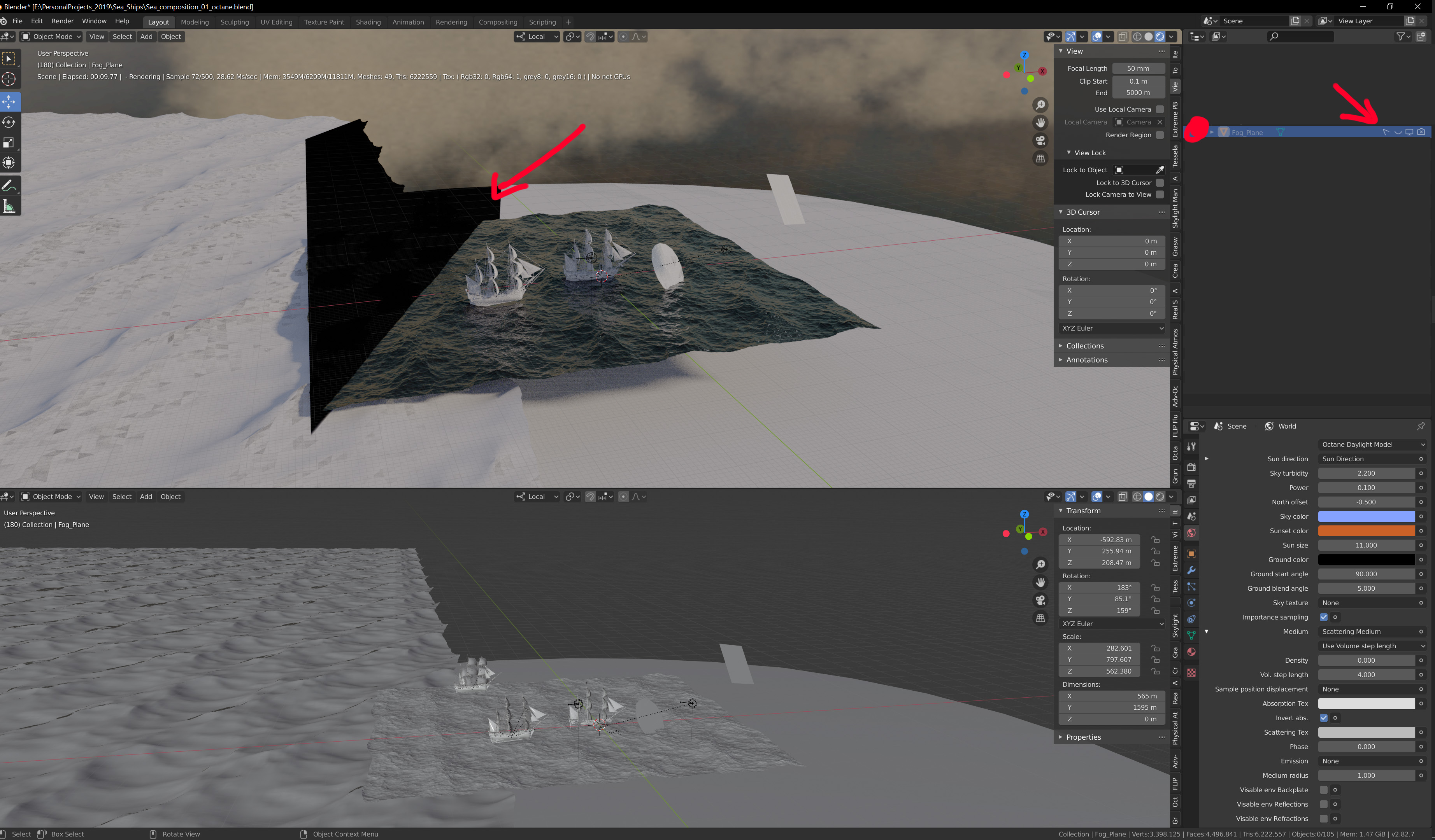
Task: Open the Render menu
Action: coord(62,21)
